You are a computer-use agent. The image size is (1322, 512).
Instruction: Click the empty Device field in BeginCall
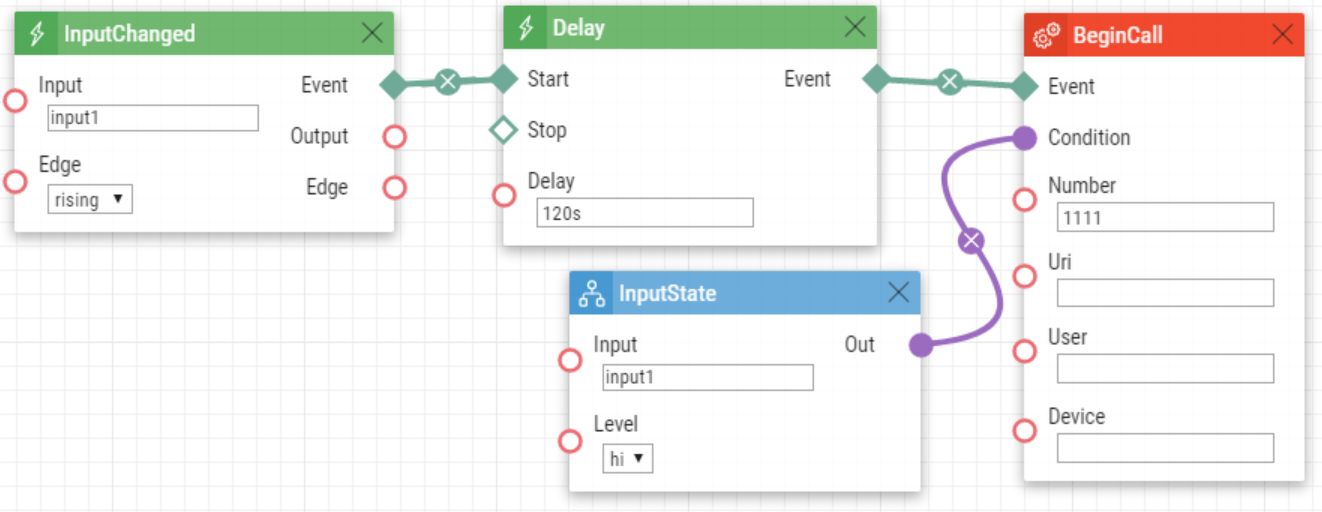click(x=1165, y=448)
